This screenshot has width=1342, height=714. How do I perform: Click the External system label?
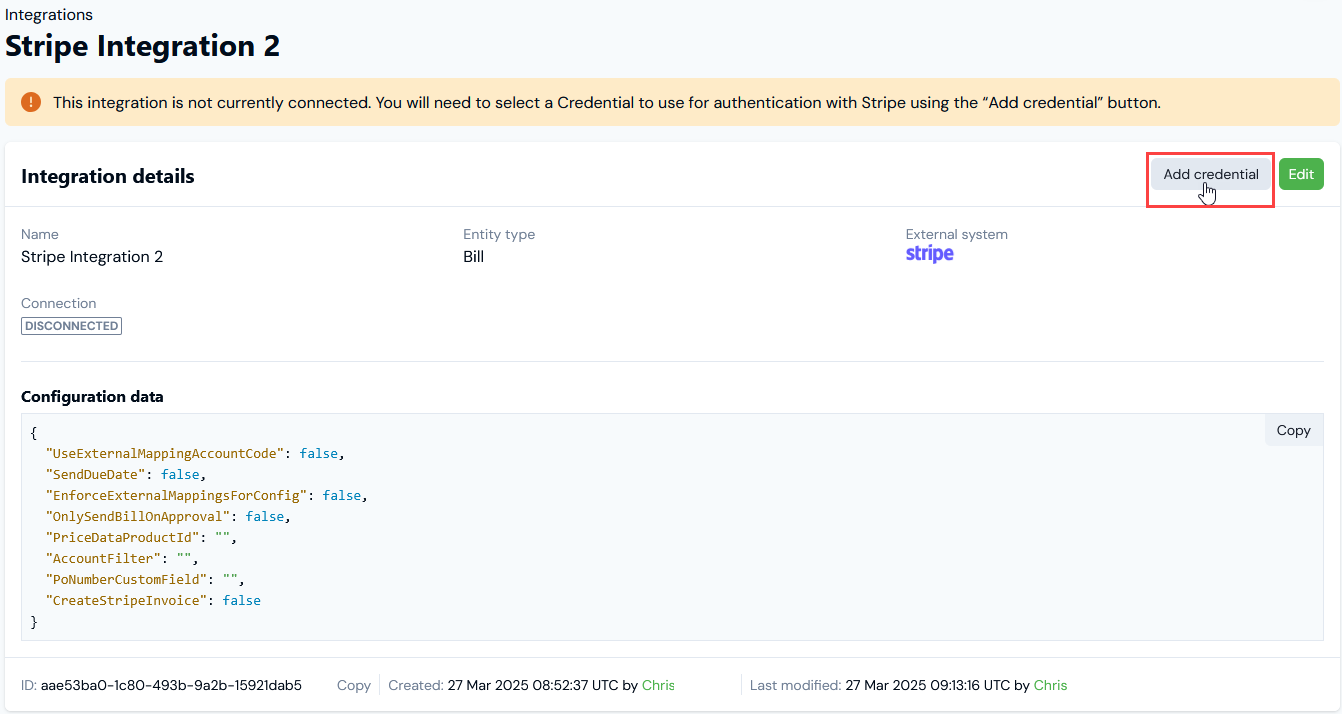click(x=957, y=234)
